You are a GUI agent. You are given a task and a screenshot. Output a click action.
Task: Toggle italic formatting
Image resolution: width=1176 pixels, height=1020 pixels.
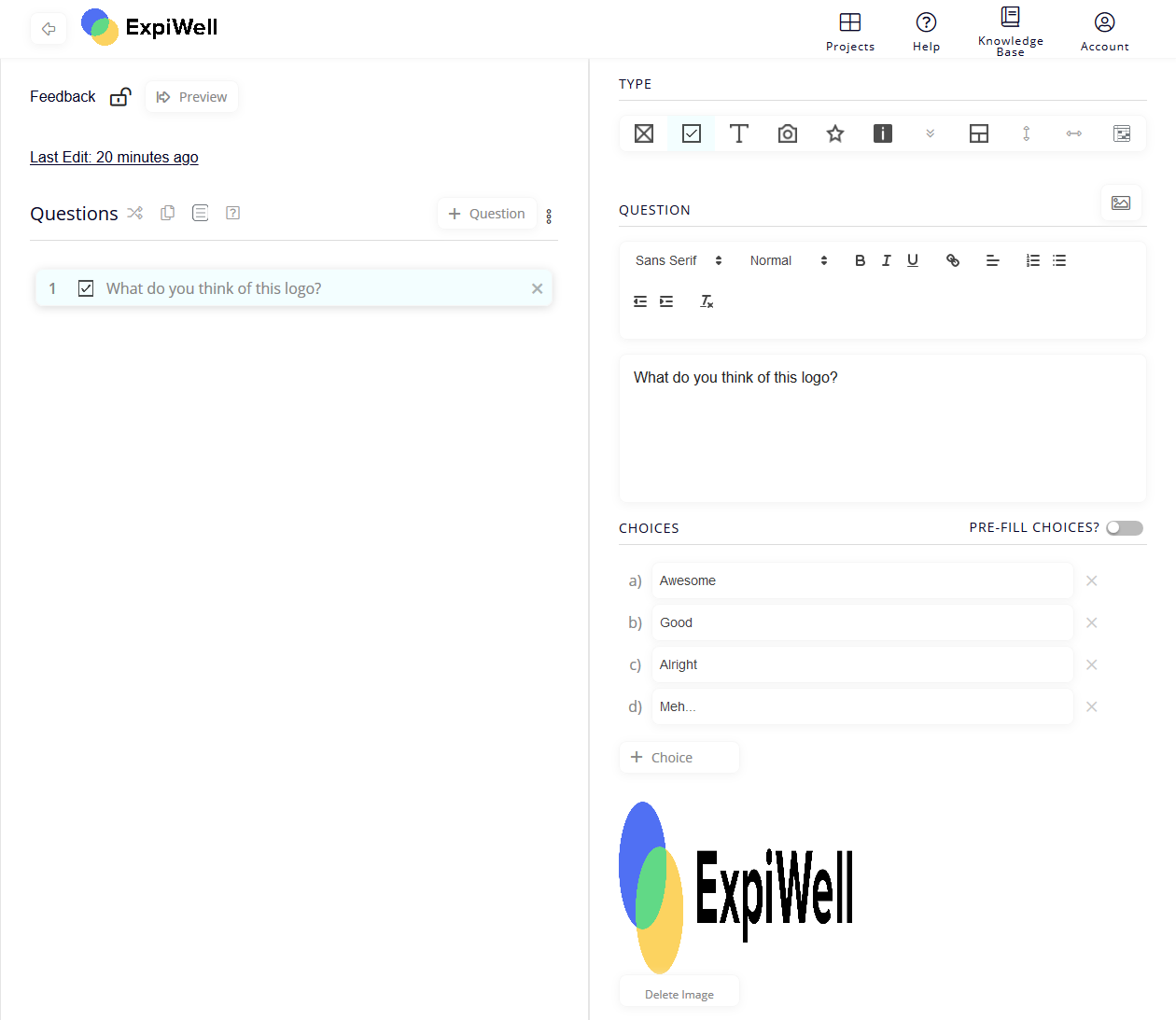coord(887,260)
